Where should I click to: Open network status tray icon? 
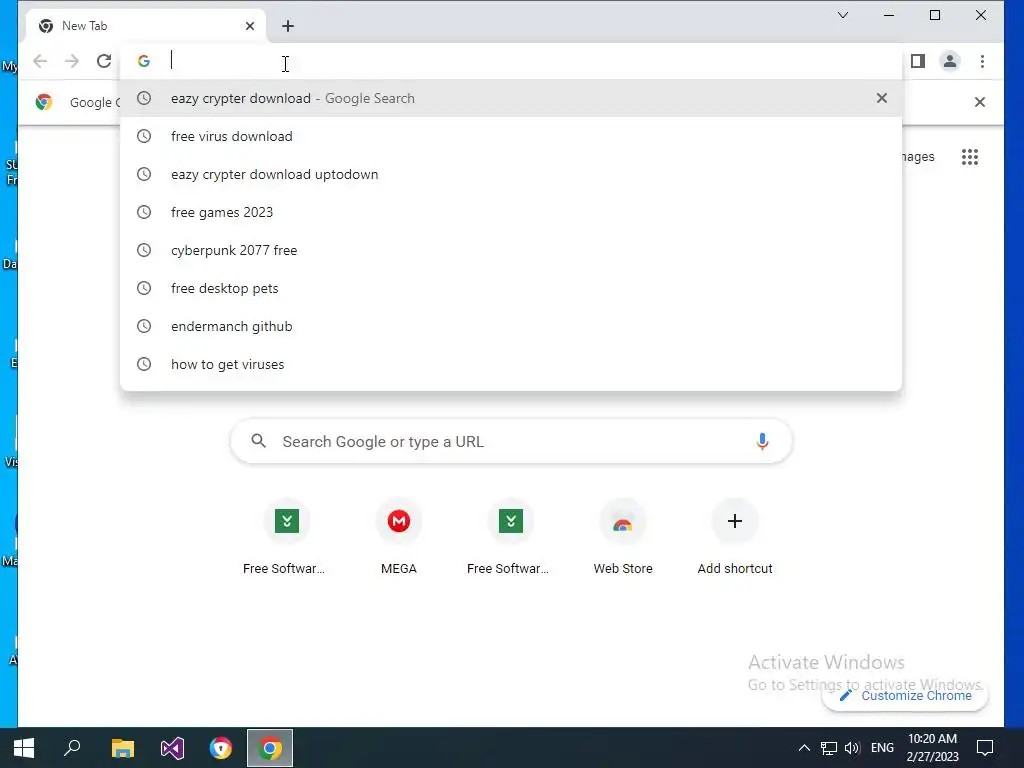(x=829, y=748)
